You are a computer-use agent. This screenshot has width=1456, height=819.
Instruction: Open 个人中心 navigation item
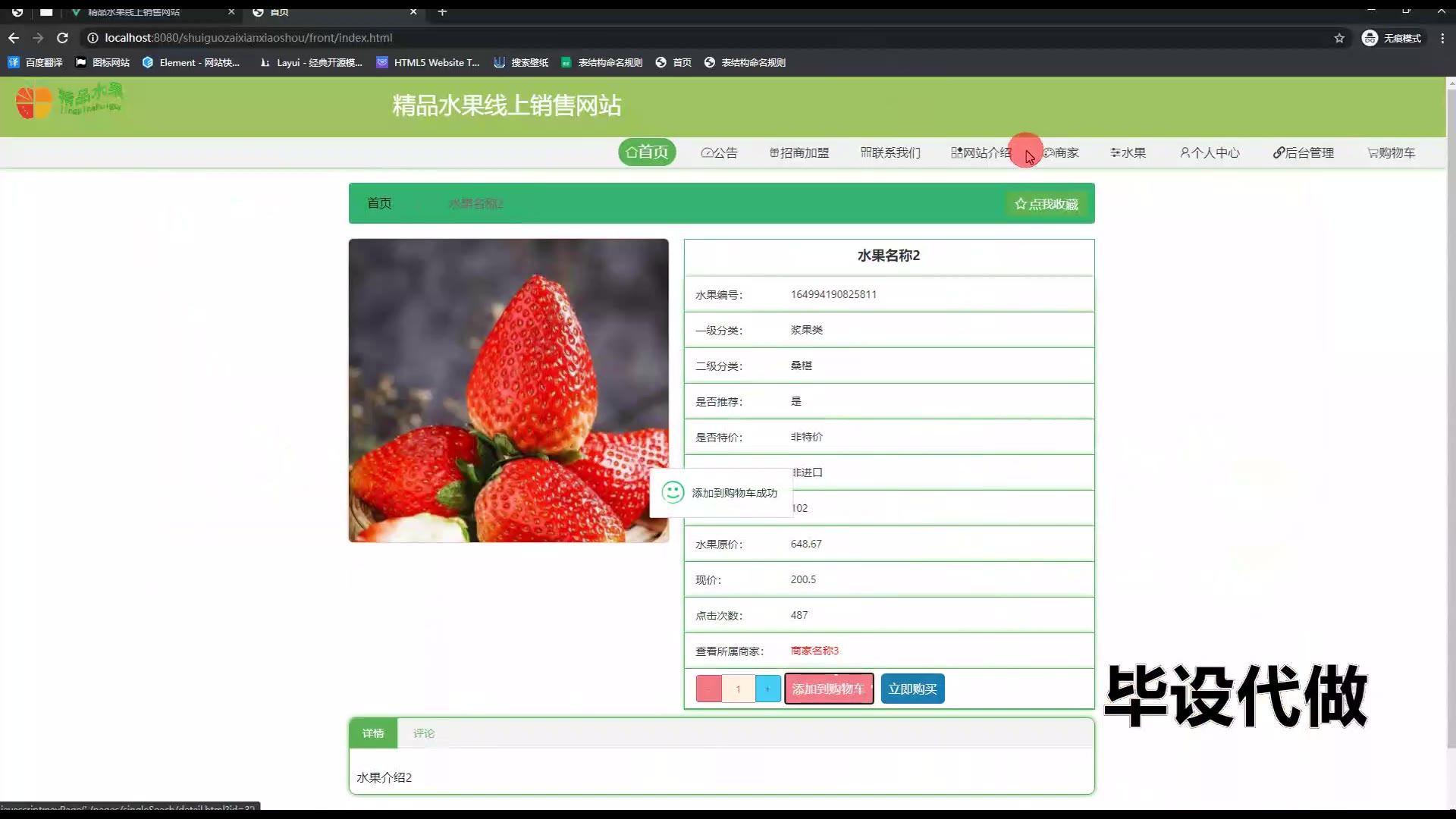[1210, 153]
